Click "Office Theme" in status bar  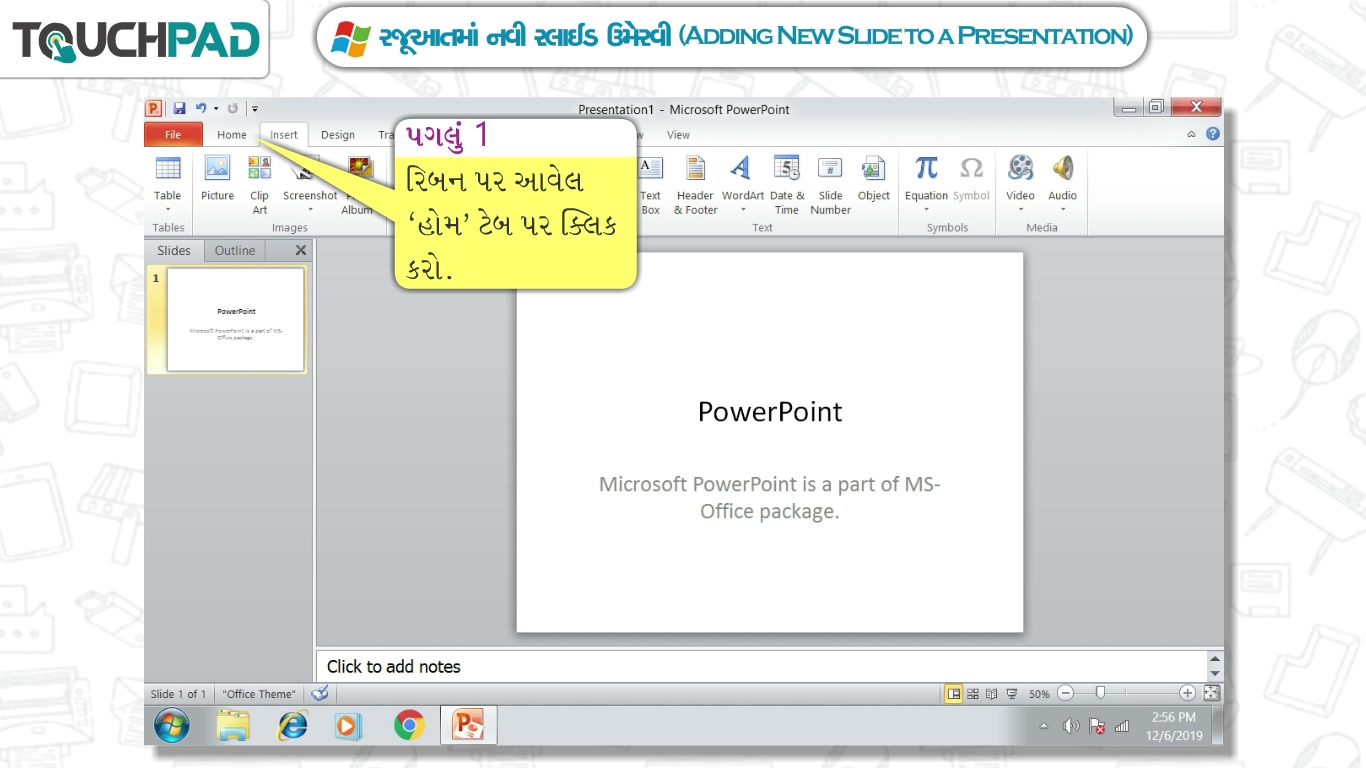(259, 694)
